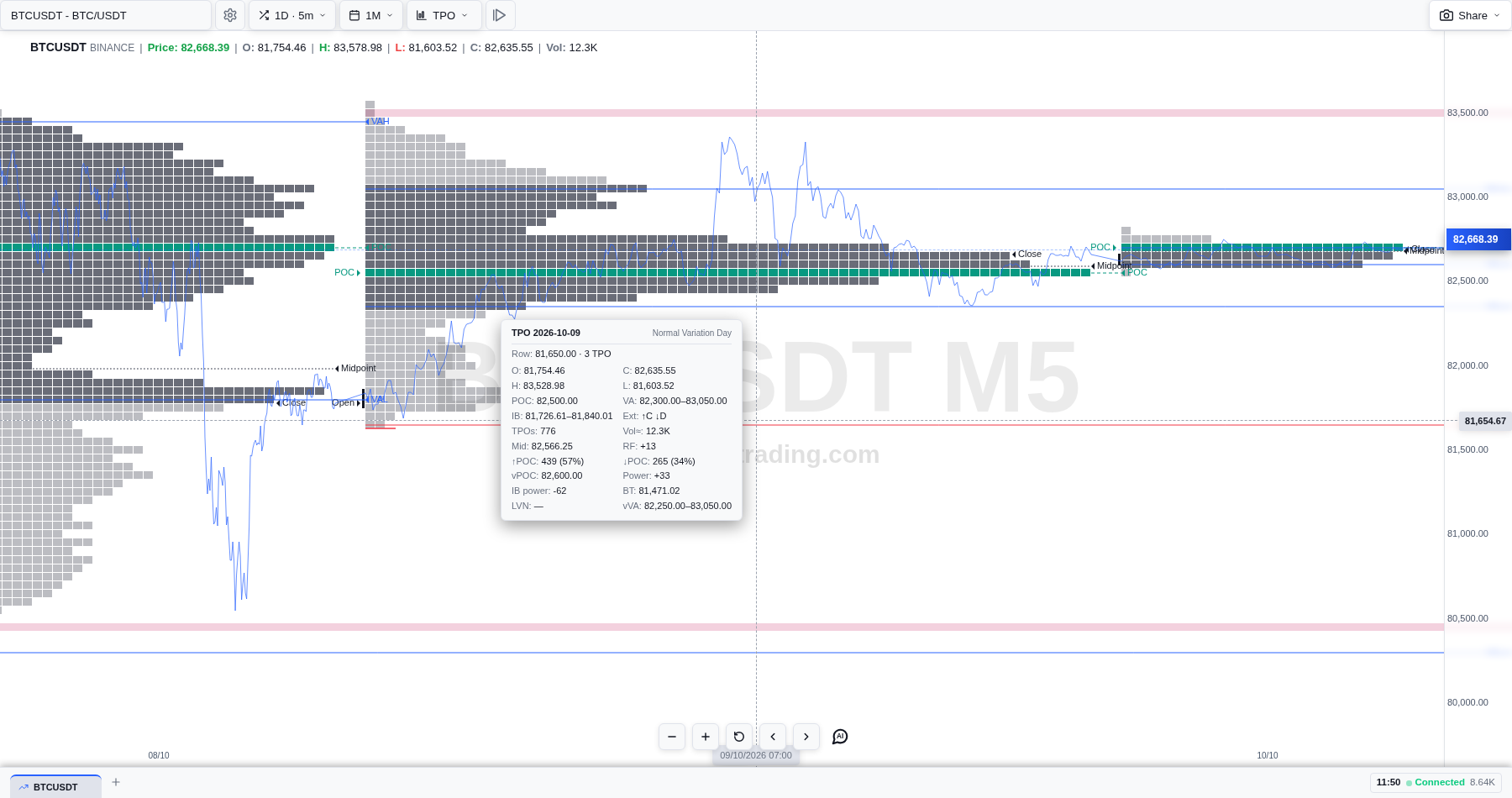Select the BTCUSDT bottom tab

(x=55, y=787)
